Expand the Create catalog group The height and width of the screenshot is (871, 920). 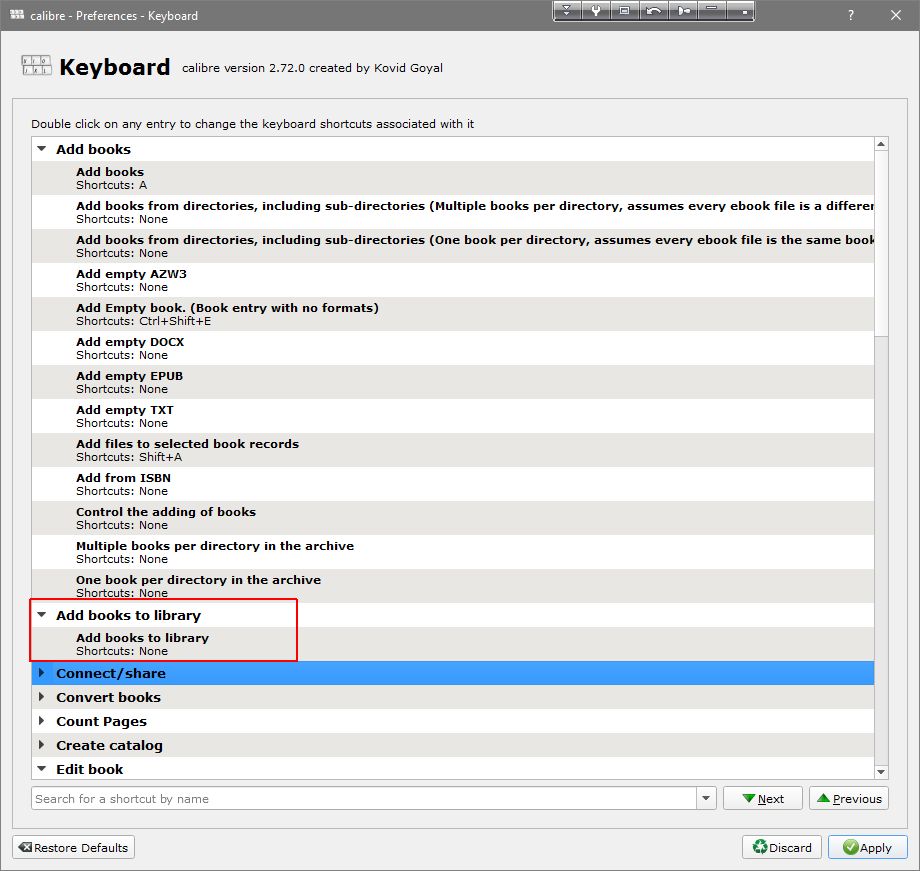point(42,745)
